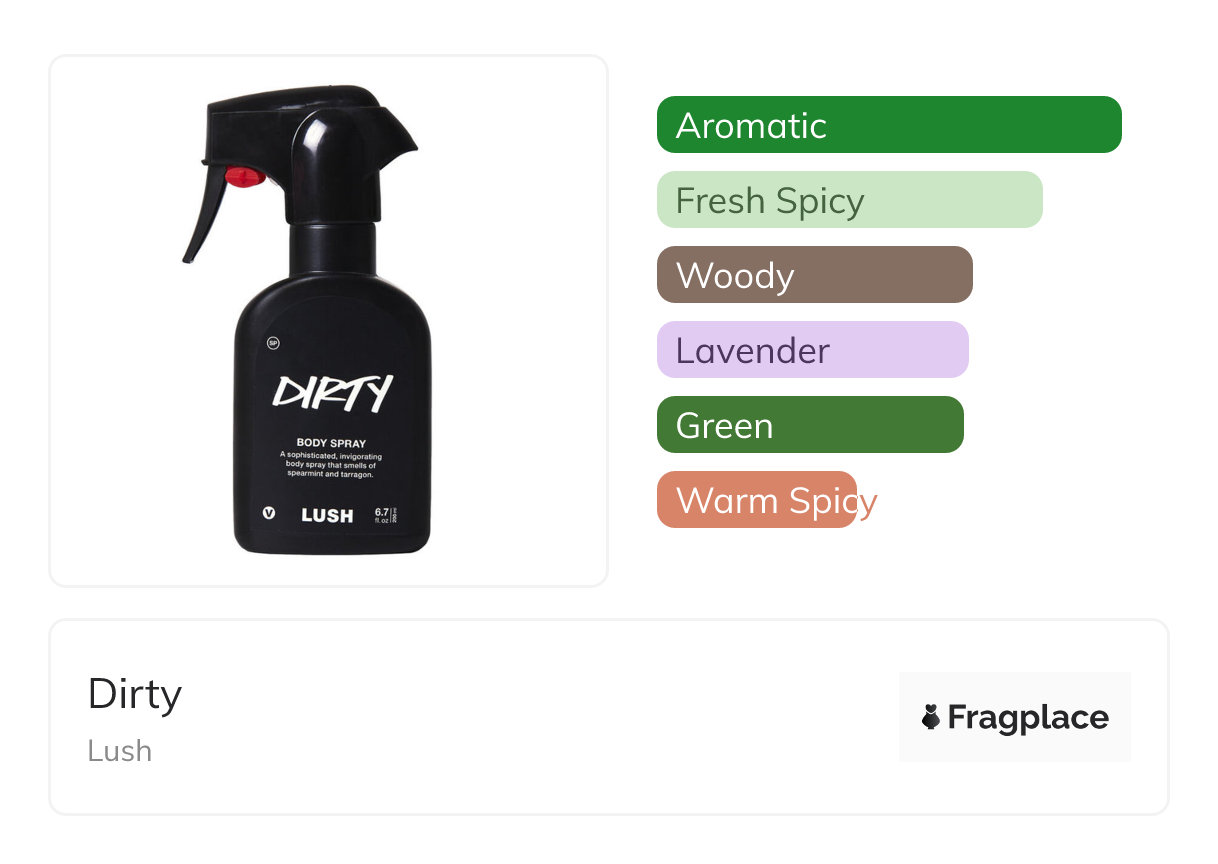Click the Fragplace perfume bottle logo icon
Image resolution: width=1218 pixels, height=864 pixels.
coord(931,717)
